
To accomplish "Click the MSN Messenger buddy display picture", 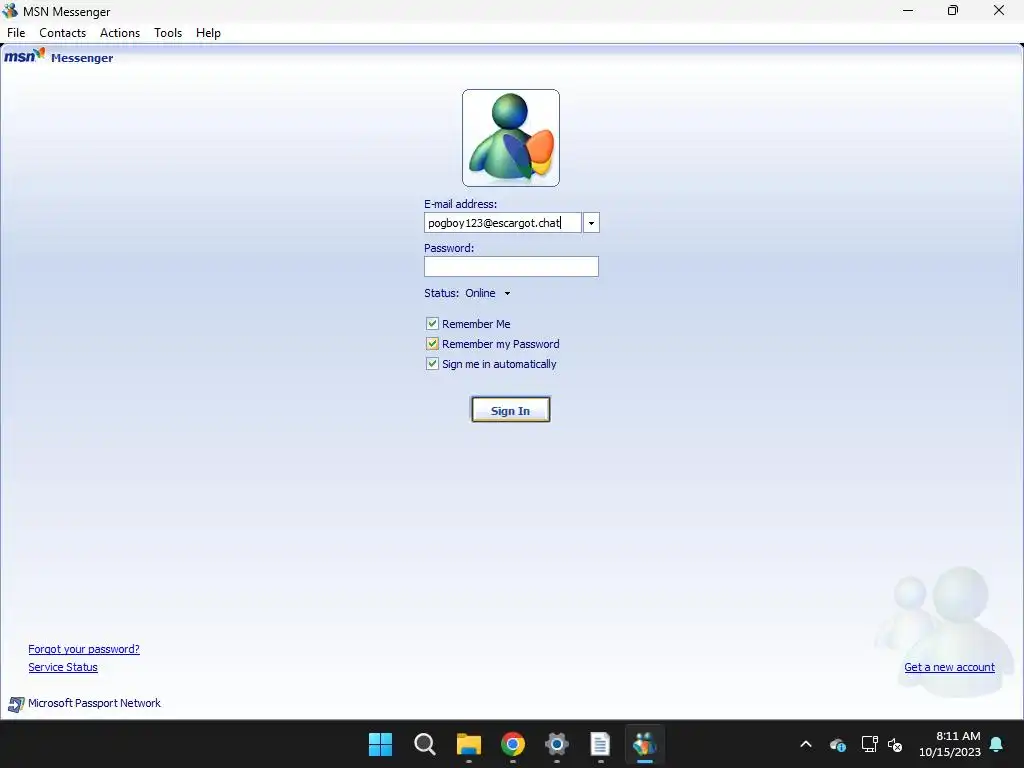I will click(511, 138).
